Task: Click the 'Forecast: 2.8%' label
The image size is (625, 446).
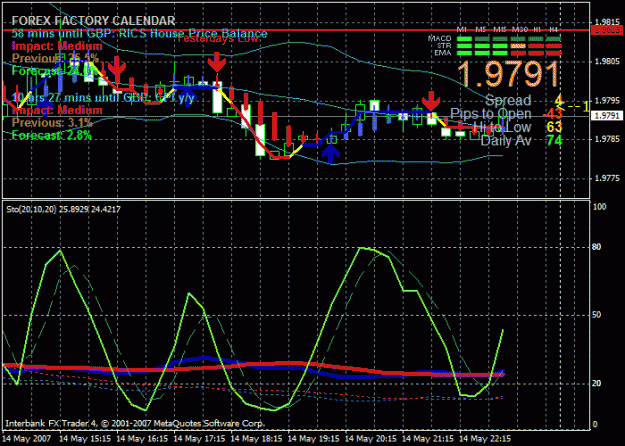Action: tap(51, 135)
